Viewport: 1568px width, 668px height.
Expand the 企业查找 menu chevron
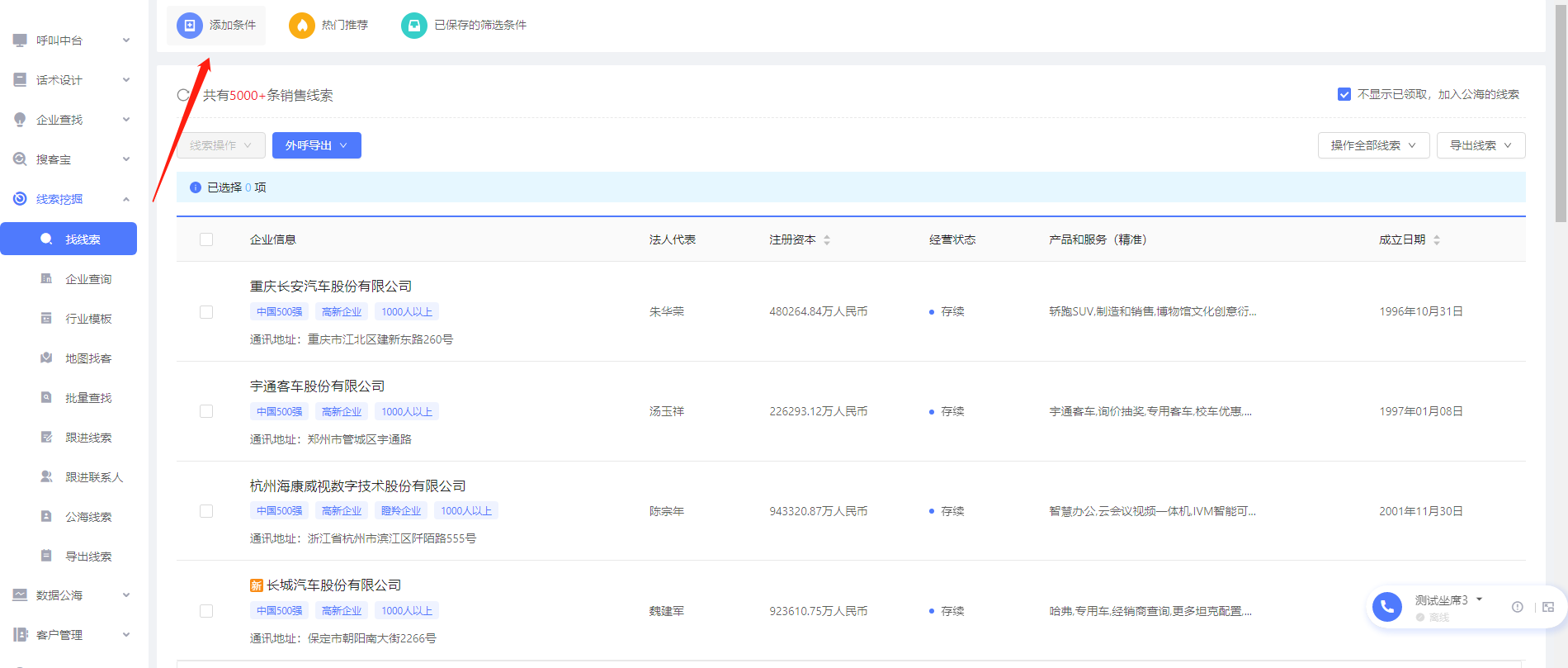click(126, 119)
